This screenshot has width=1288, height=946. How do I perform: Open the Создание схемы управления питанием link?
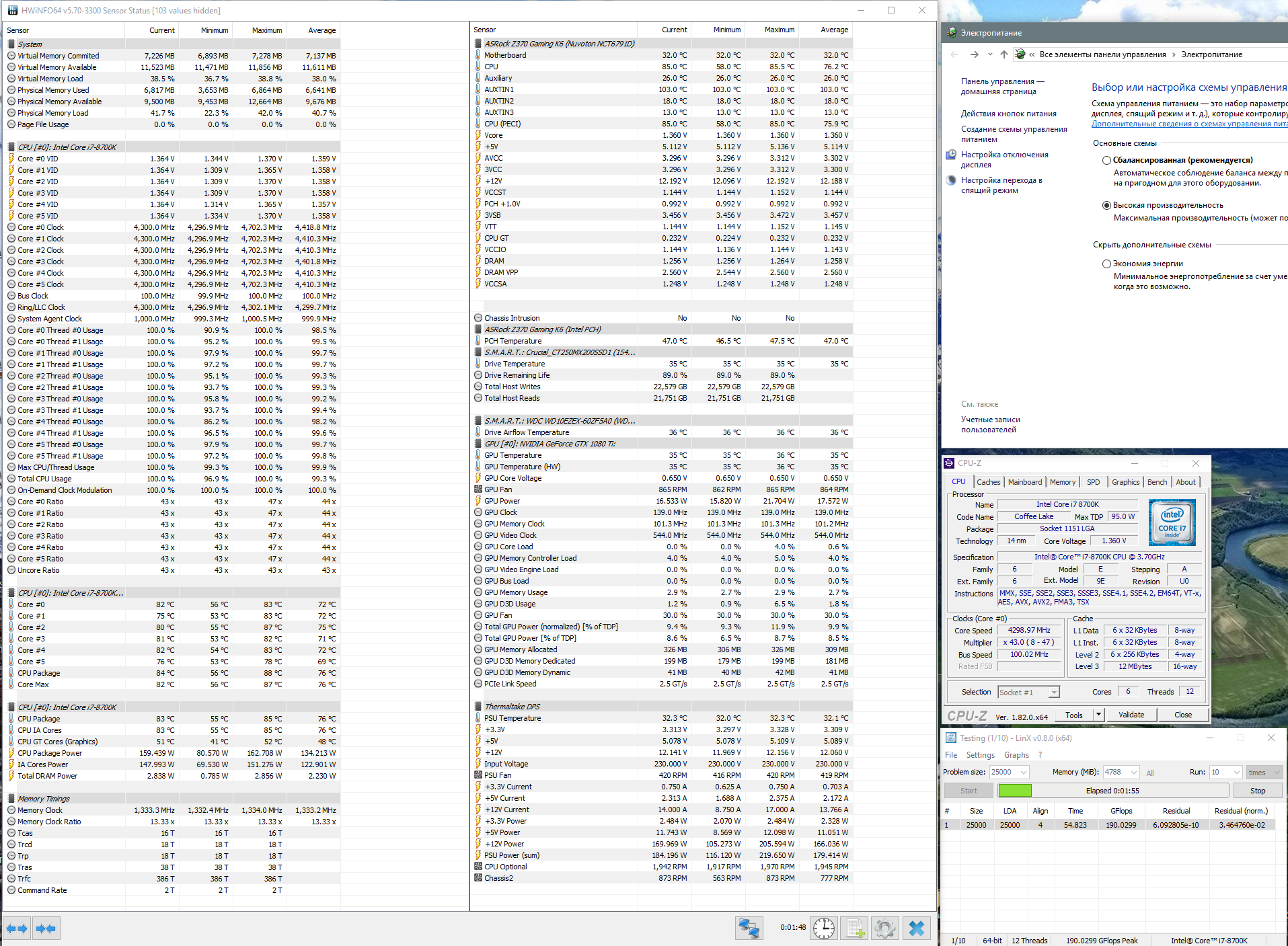coord(1014,134)
